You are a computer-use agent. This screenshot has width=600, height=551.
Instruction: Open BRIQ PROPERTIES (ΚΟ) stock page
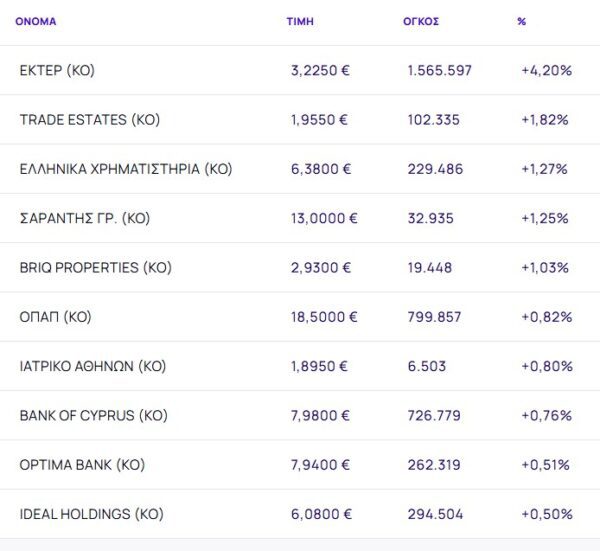pyautogui.click(x=95, y=268)
